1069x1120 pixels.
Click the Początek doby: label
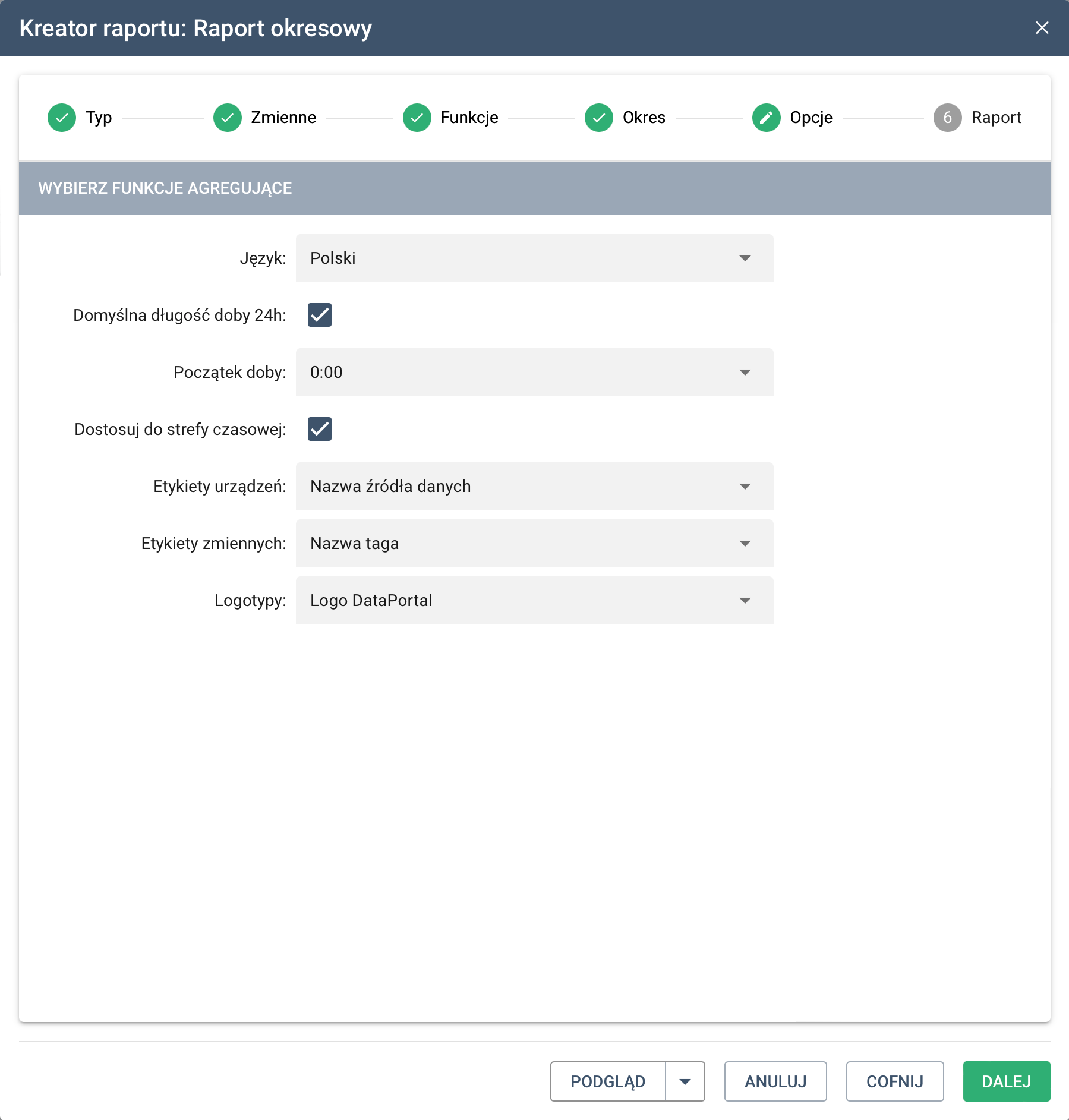pos(230,373)
